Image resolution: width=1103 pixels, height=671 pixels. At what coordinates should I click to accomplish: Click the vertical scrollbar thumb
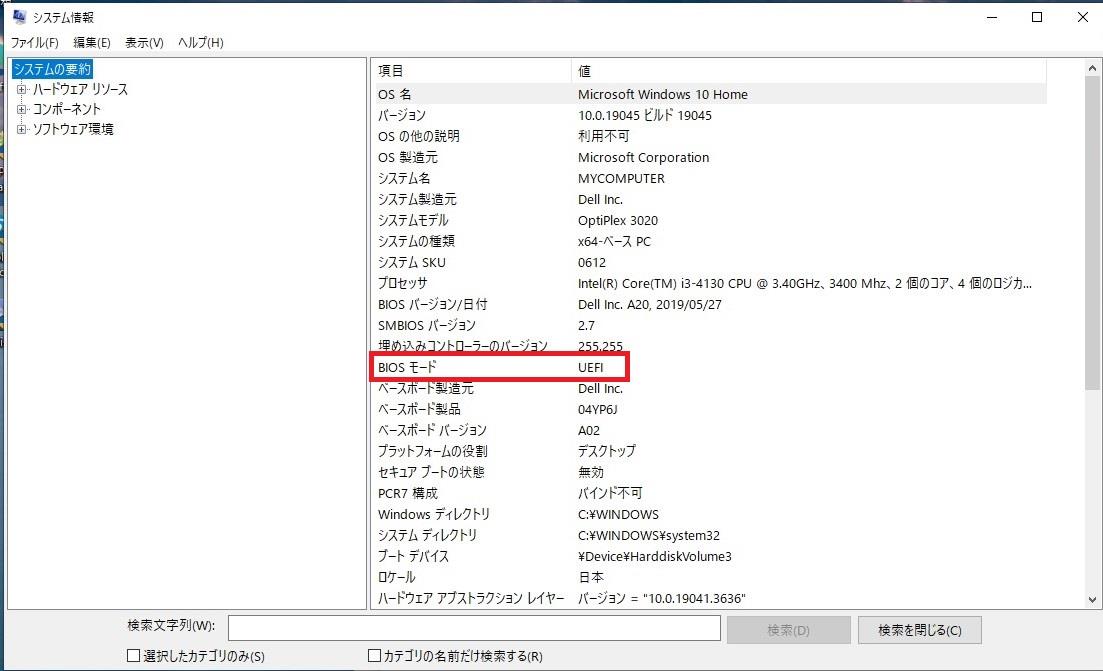click(1092, 232)
